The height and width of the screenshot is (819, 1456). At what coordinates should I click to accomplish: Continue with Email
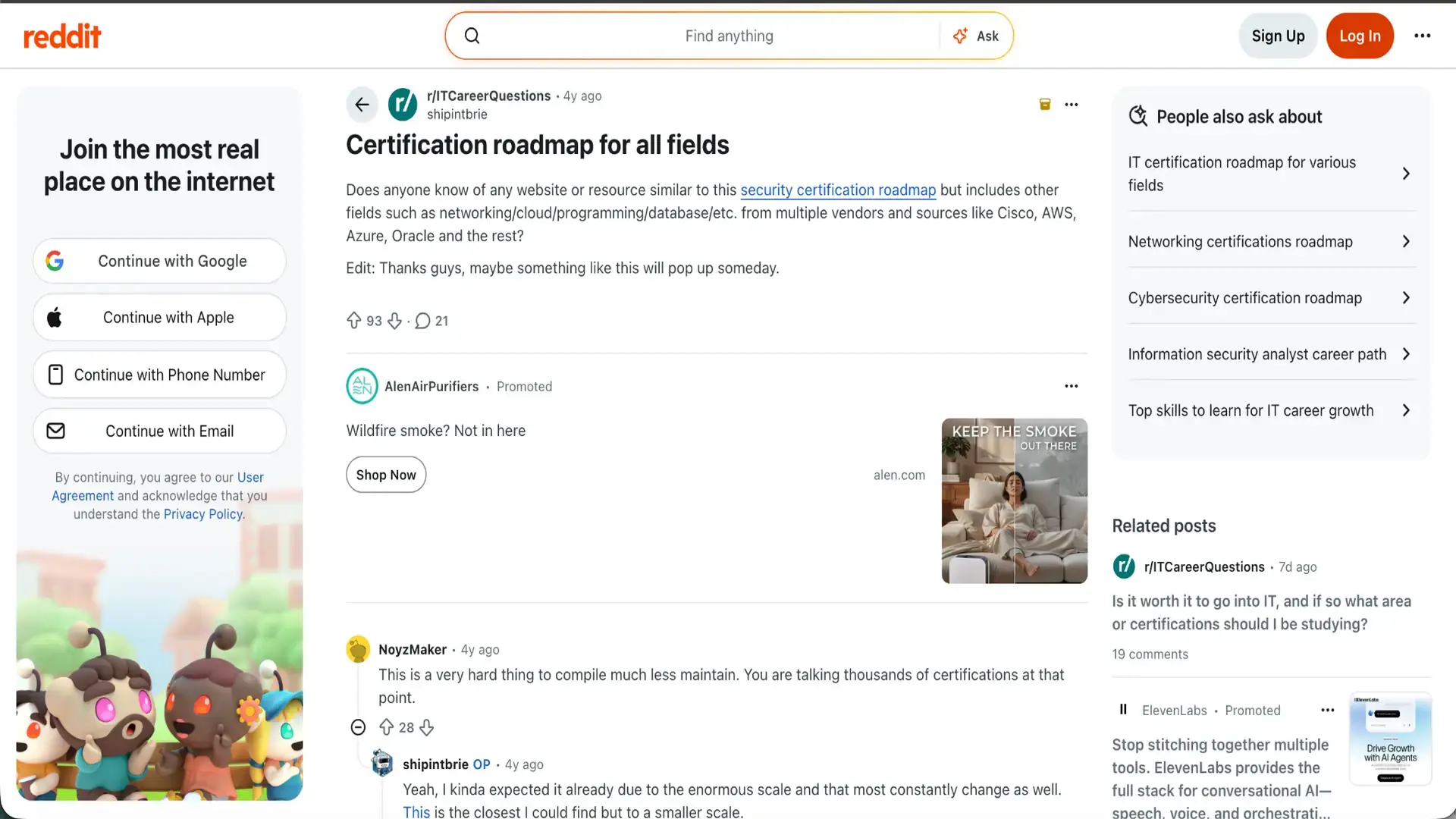(159, 431)
